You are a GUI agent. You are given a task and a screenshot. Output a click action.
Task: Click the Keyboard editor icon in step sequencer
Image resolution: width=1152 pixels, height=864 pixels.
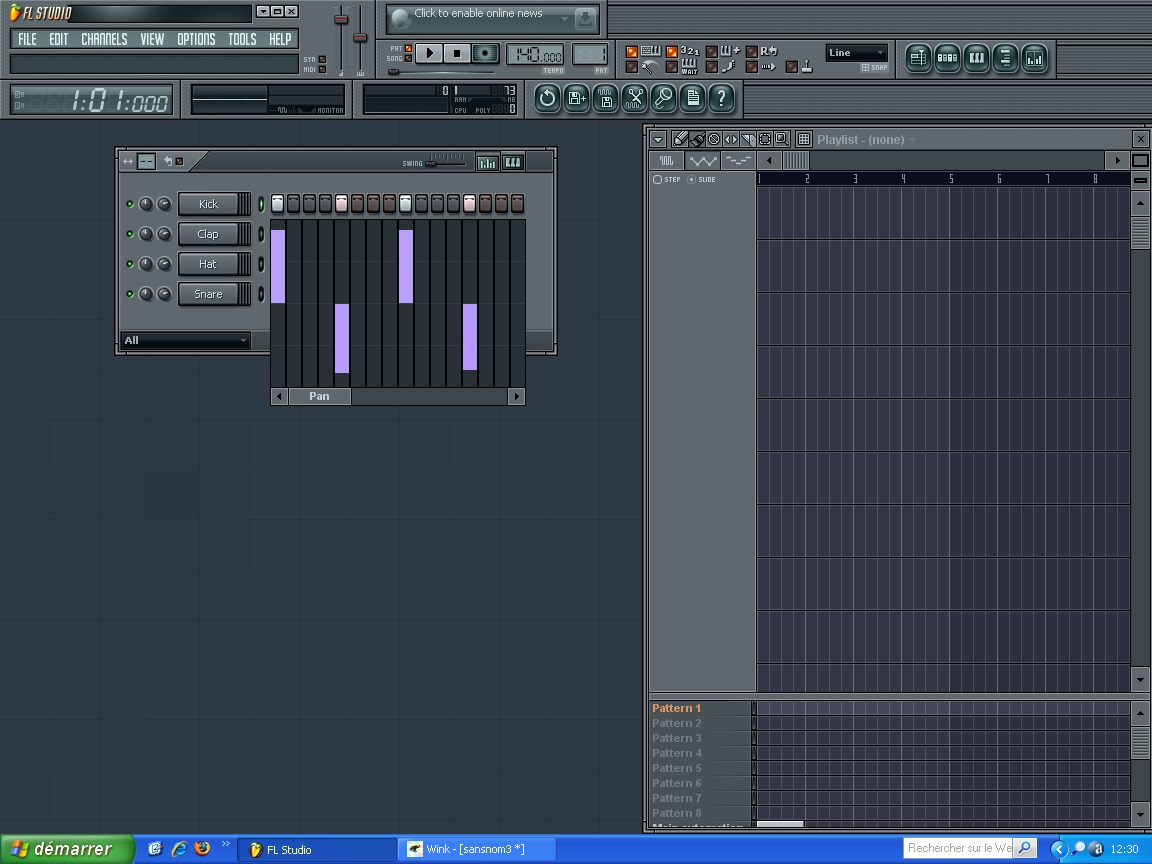[513, 162]
